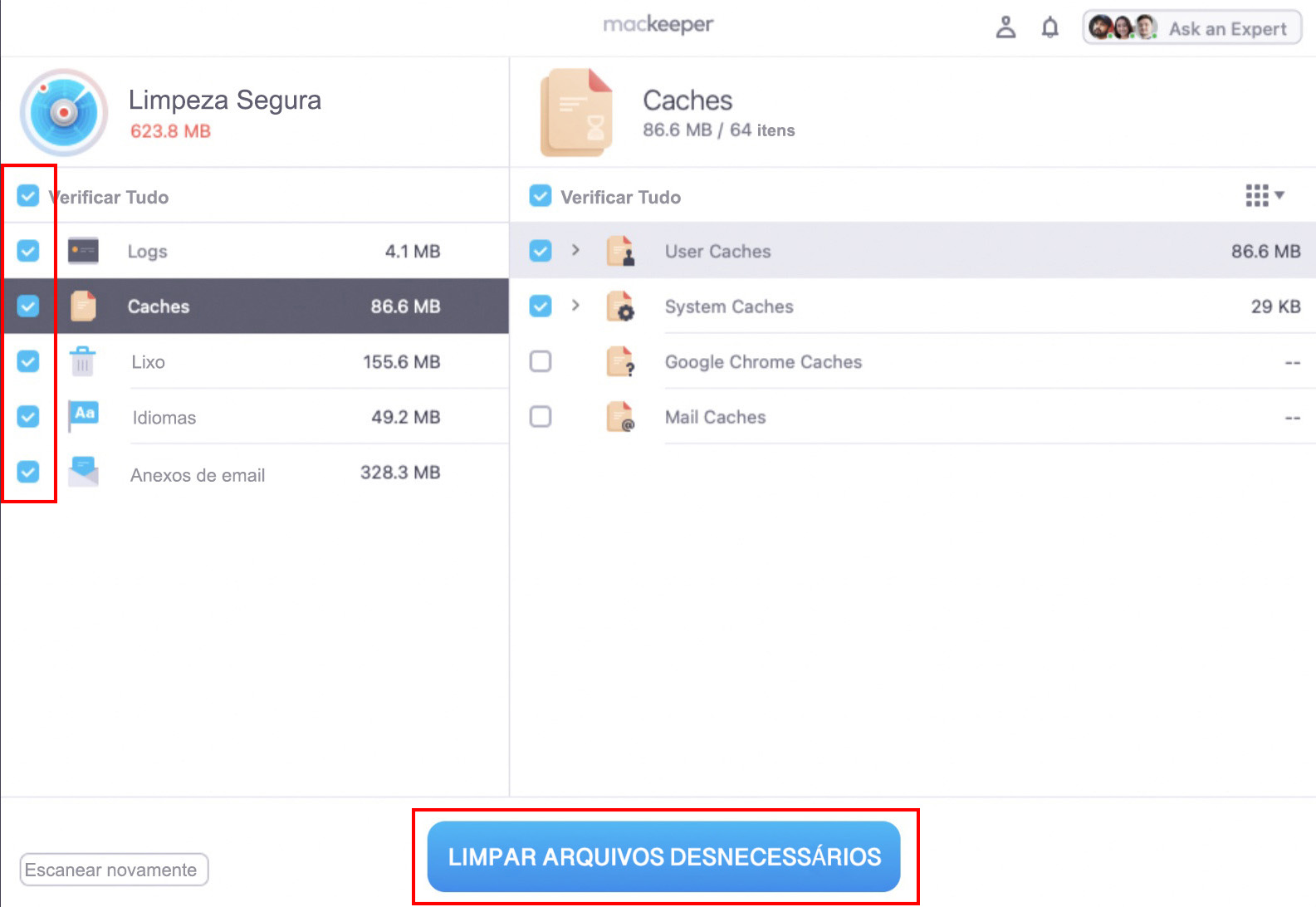Click the 155.6 MB Lixo size value

402,362
